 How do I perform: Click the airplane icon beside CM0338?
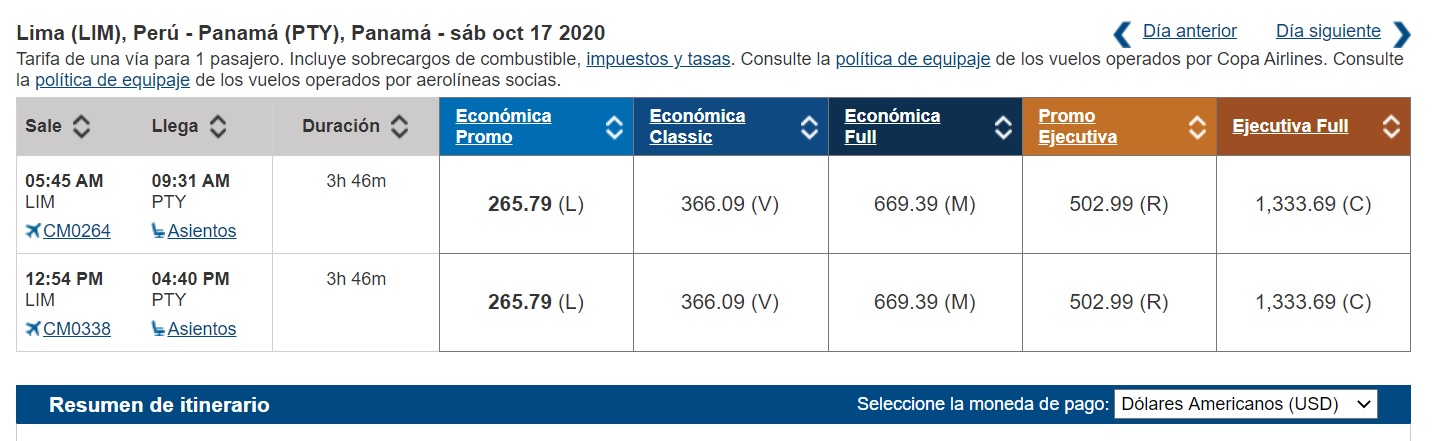coord(33,329)
